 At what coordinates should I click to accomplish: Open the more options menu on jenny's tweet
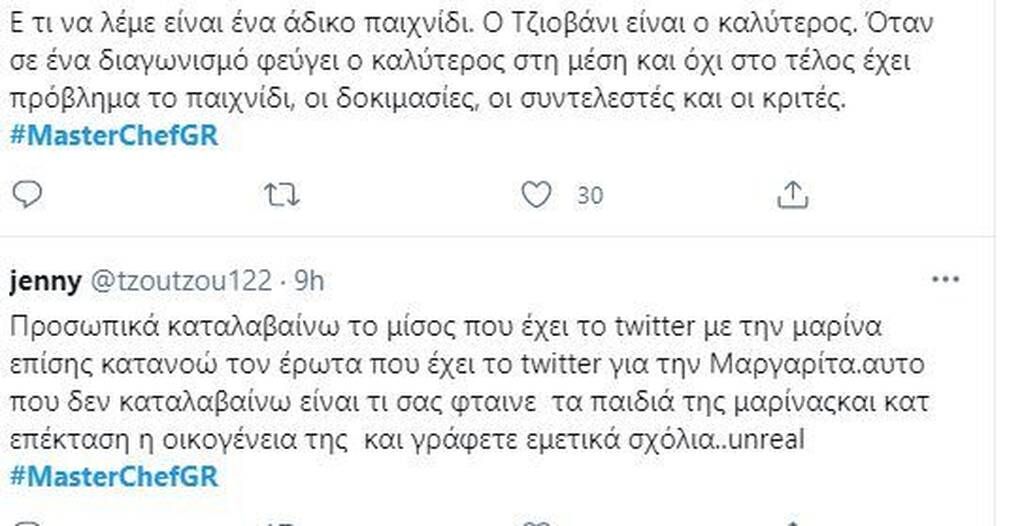tap(945, 281)
